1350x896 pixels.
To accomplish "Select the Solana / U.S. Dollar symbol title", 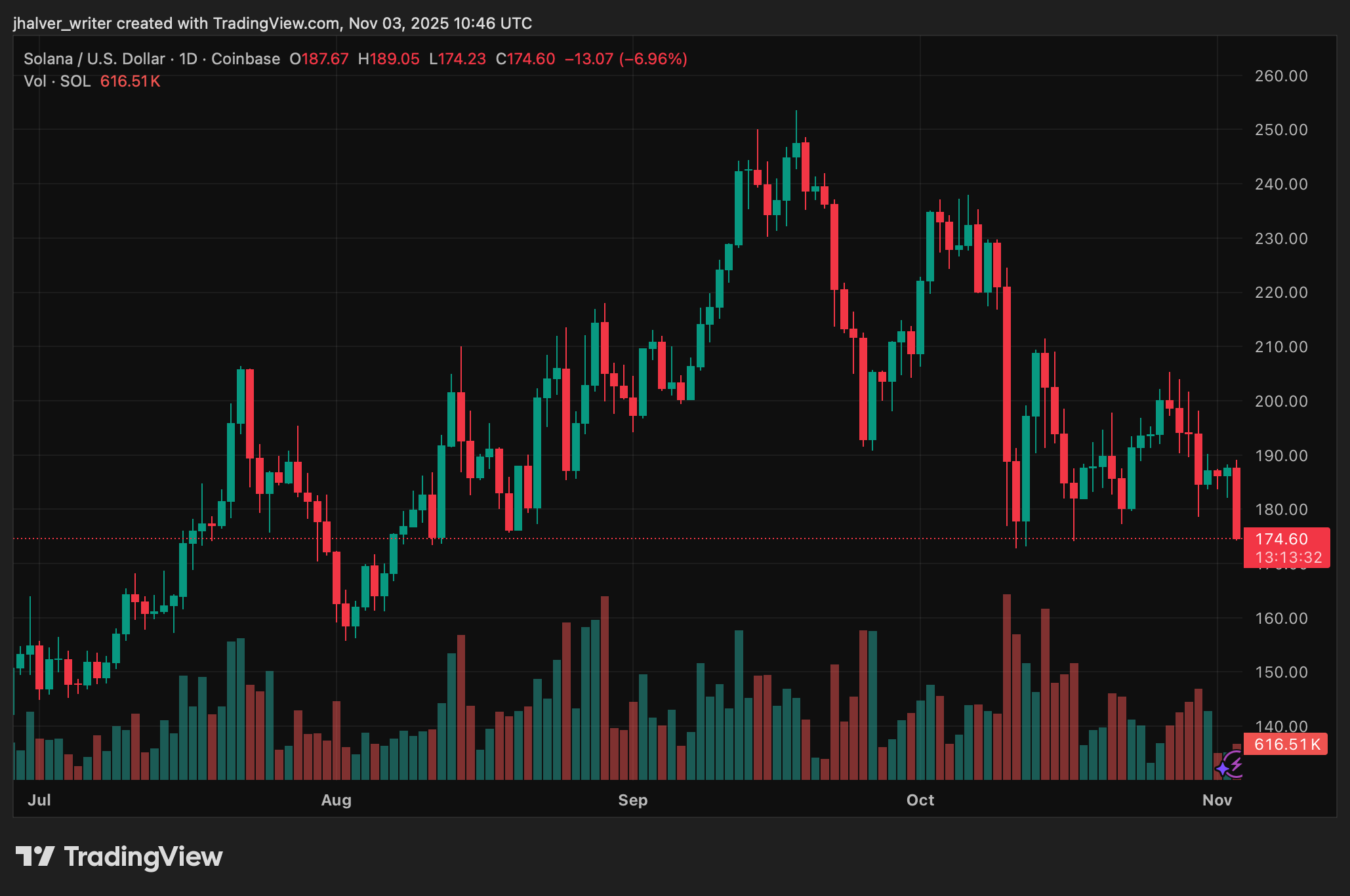I will tap(94, 59).
